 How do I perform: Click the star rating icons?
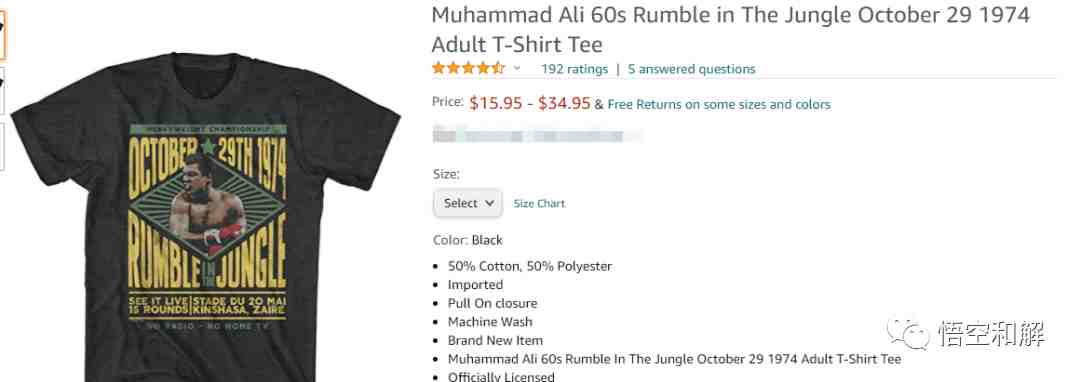468,68
